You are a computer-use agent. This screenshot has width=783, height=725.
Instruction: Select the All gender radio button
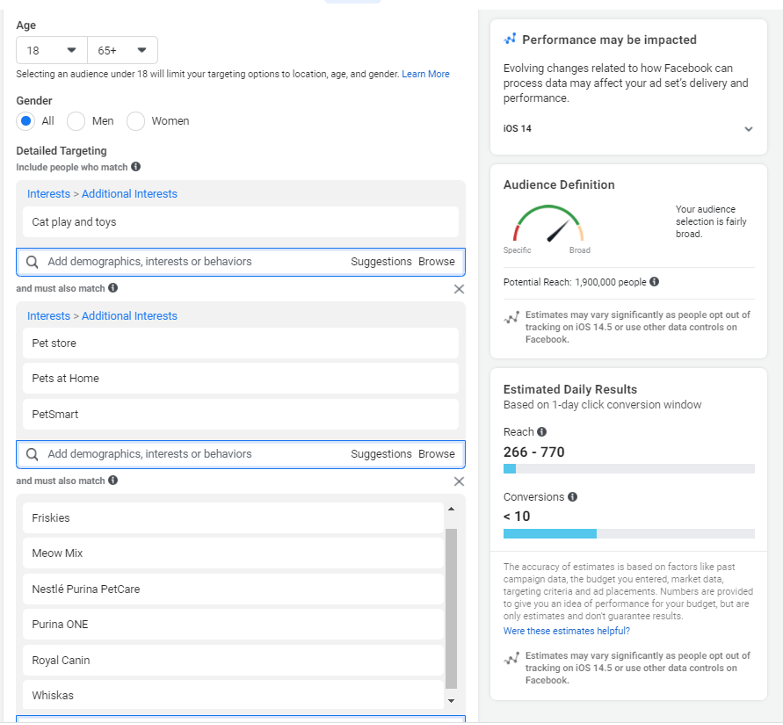[26, 121]
